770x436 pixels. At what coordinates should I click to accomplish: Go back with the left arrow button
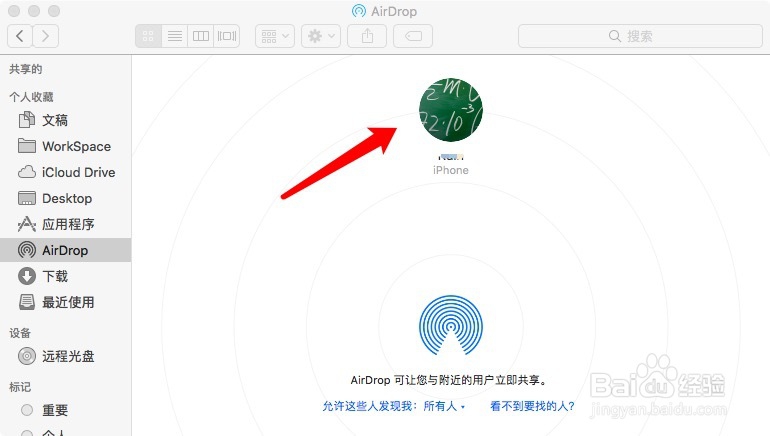pos(20,36)
